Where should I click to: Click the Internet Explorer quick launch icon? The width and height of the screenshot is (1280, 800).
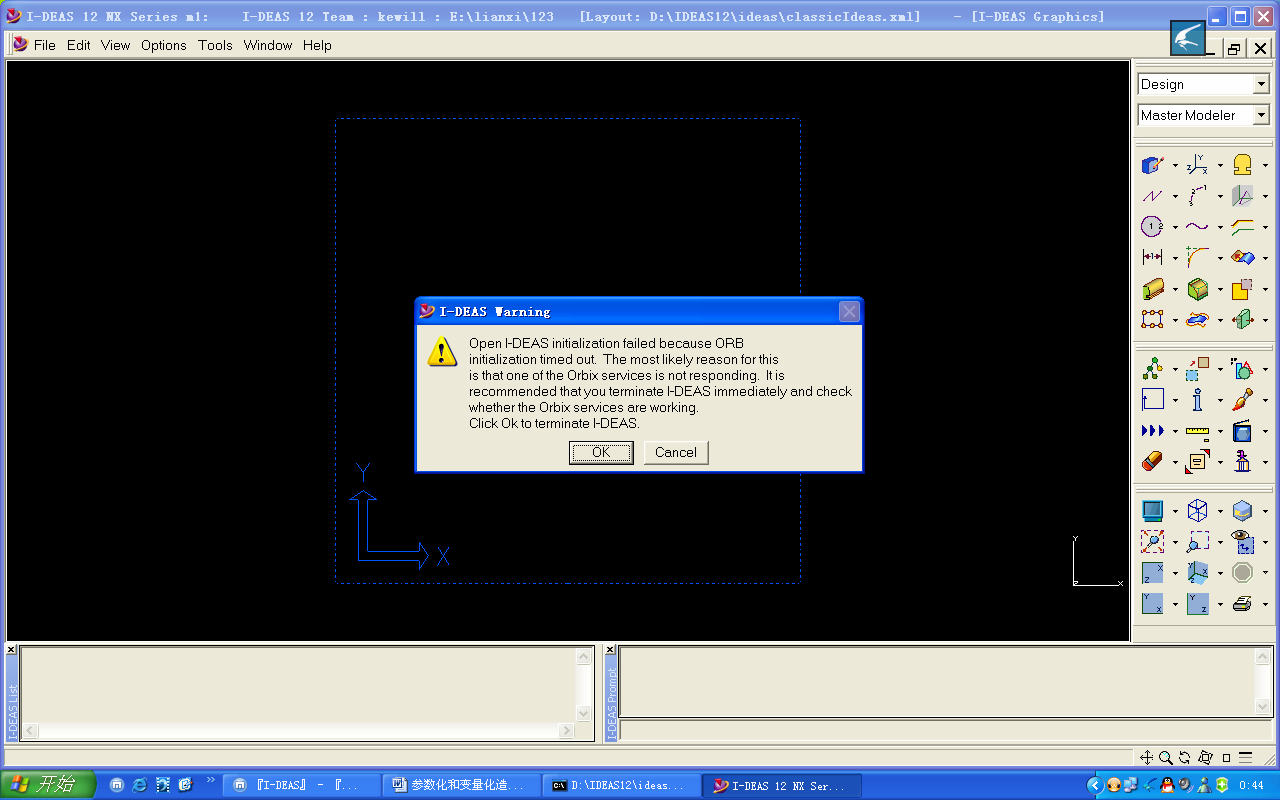pyautogui.click(x=140, y=786)
